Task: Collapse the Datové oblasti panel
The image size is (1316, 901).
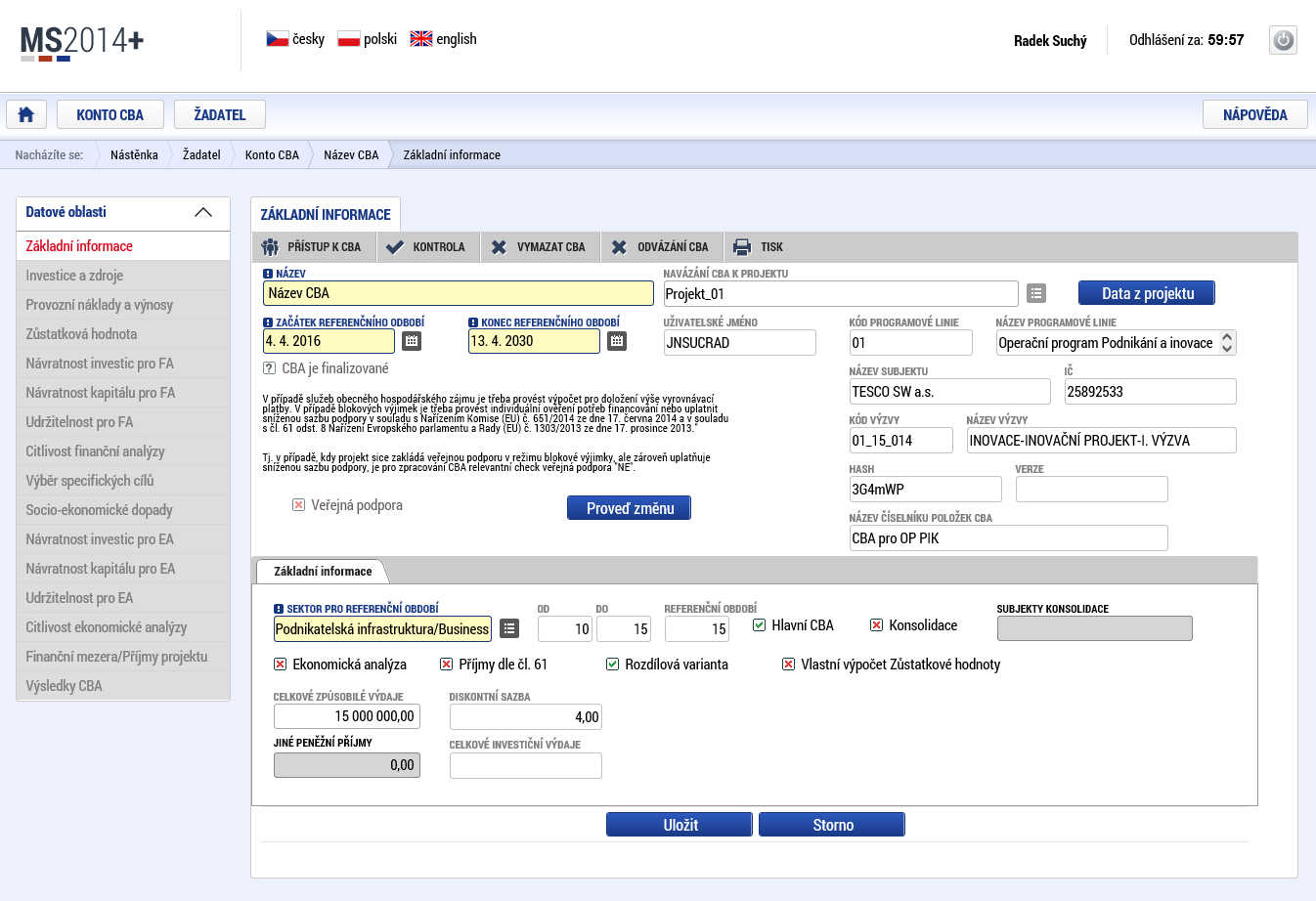Action: (203, 212)
